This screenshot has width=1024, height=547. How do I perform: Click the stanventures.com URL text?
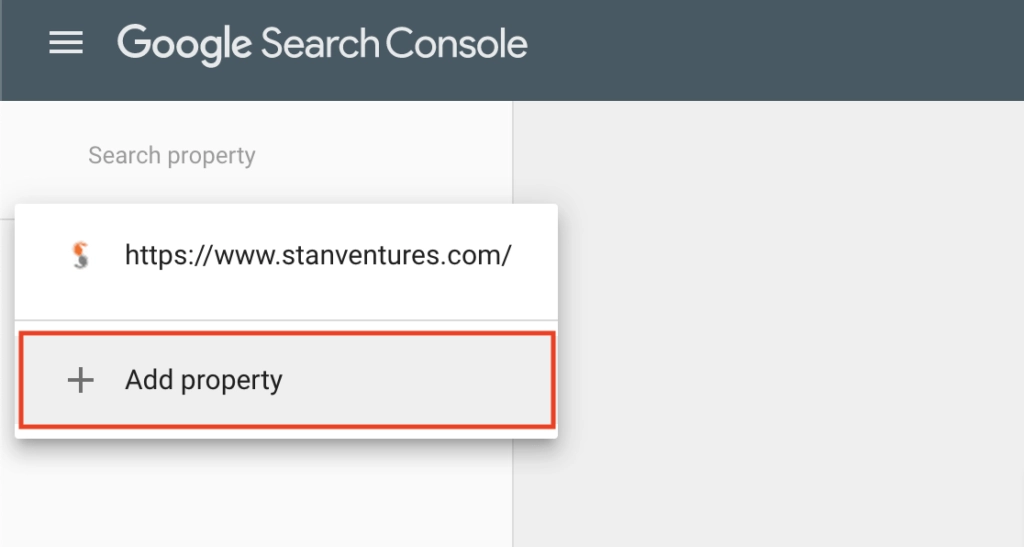318,256
